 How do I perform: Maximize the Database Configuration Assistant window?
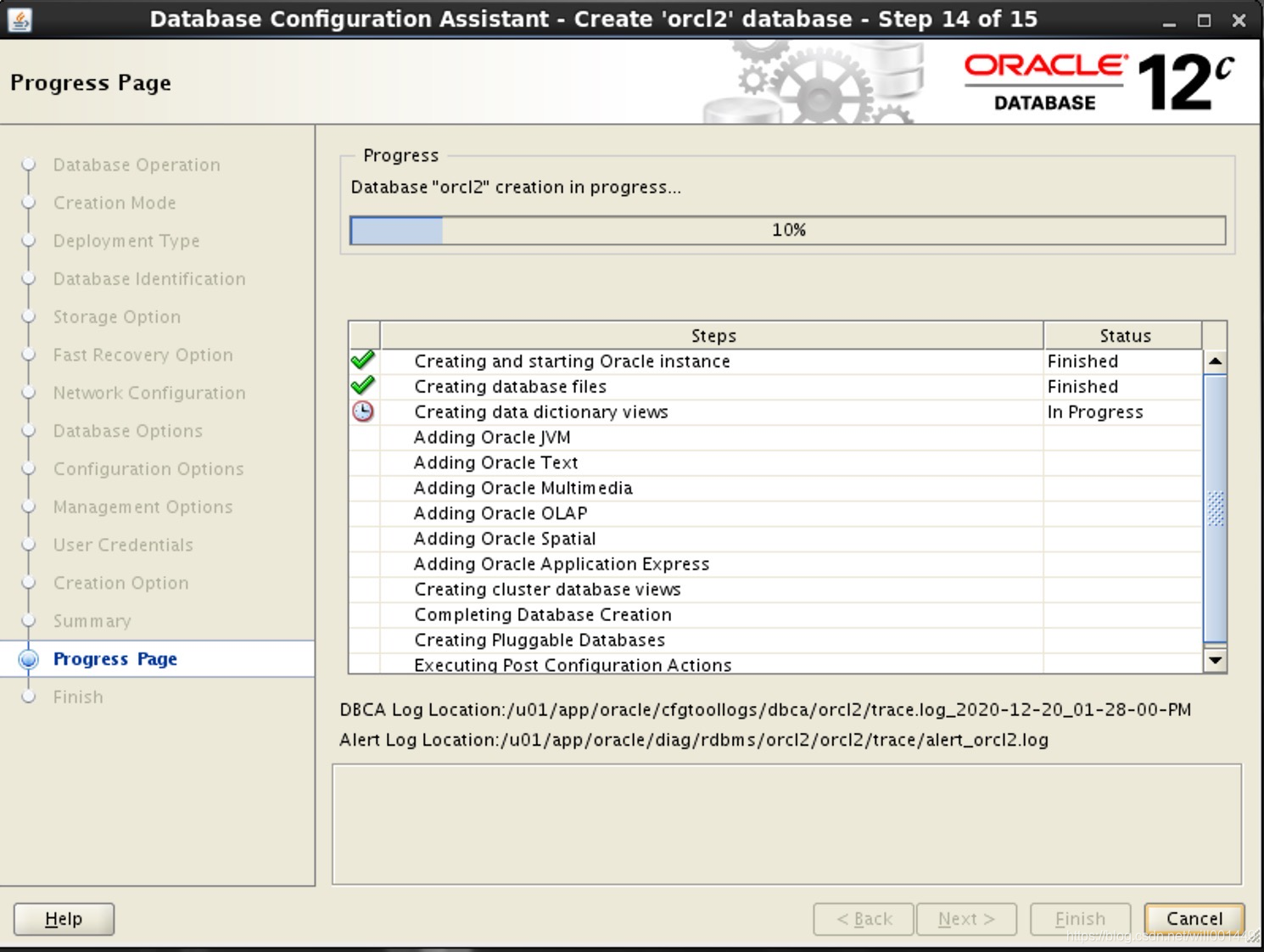tap(1204, 20)
